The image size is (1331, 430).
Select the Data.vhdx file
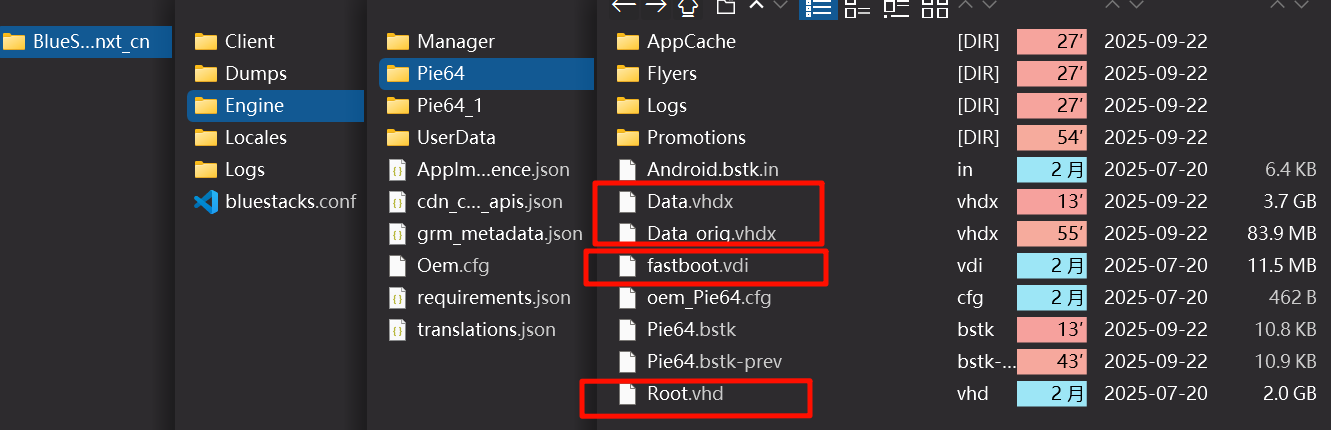click(x=690, y=202)
